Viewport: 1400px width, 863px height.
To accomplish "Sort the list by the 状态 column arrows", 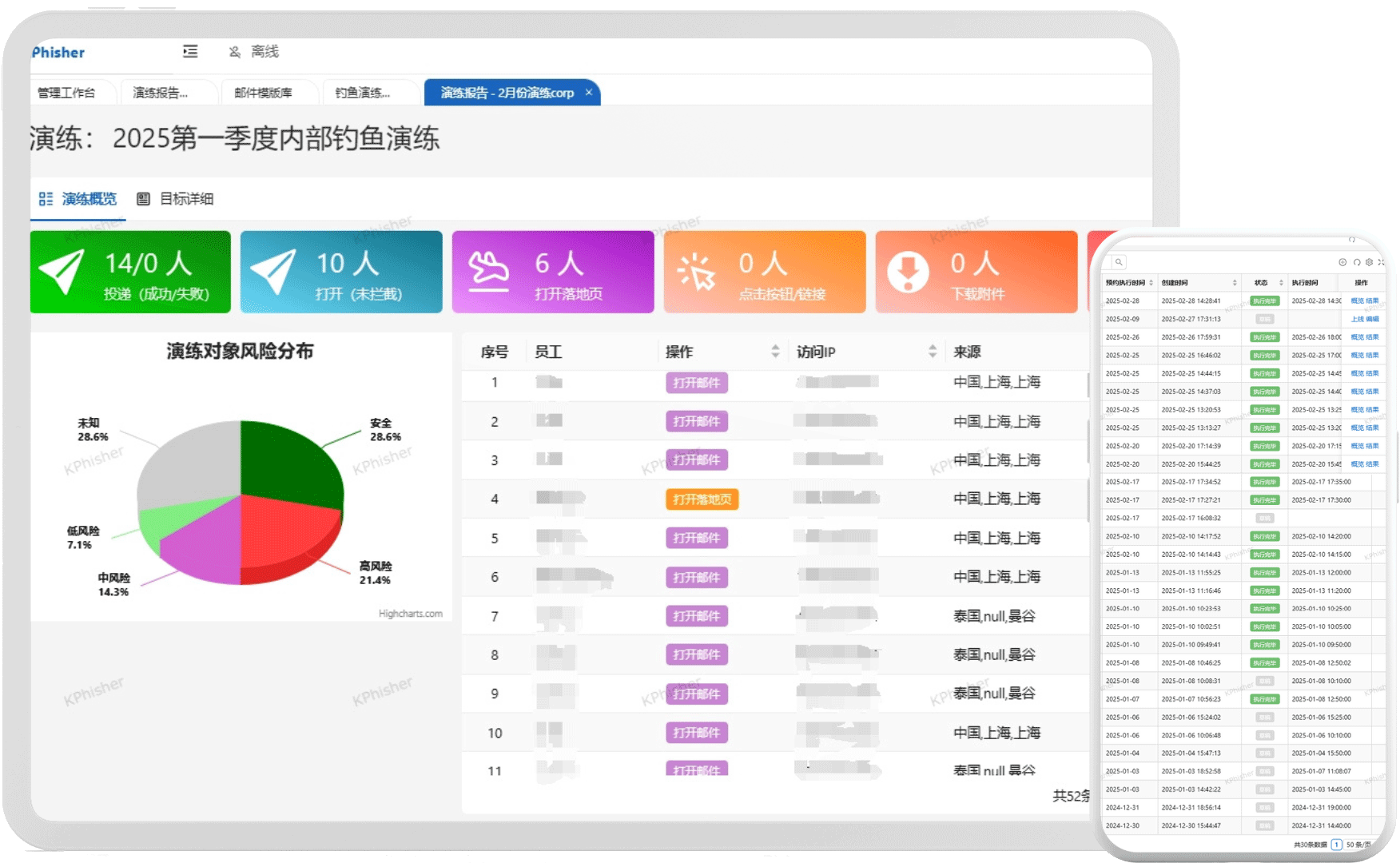I will click(x=1281, y=283).
